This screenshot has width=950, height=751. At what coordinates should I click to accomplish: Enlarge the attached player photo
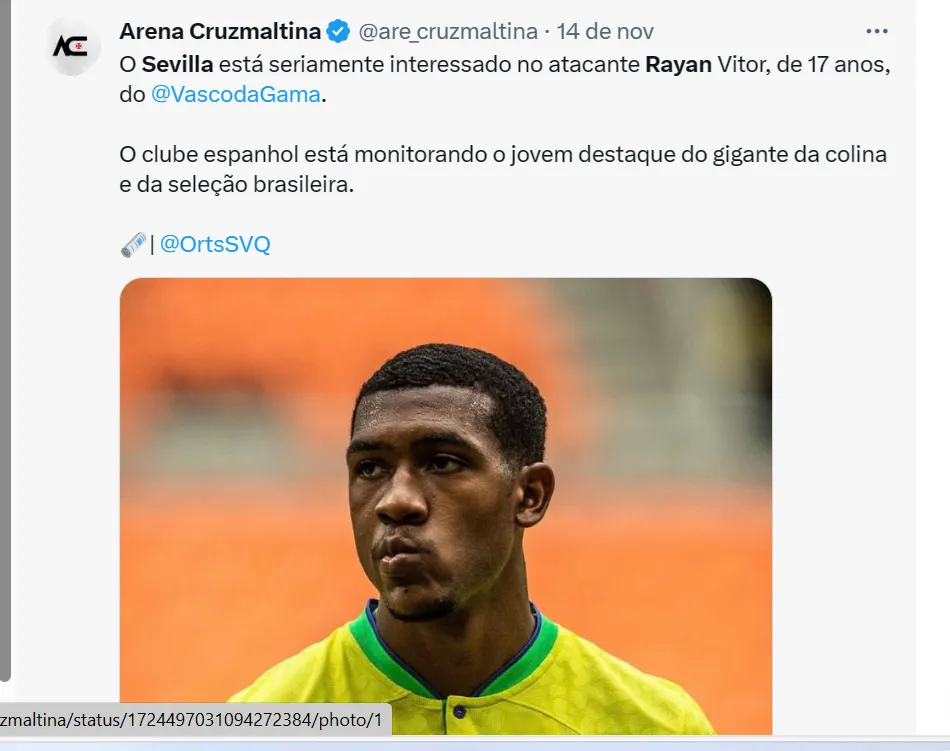pos(446,506)
